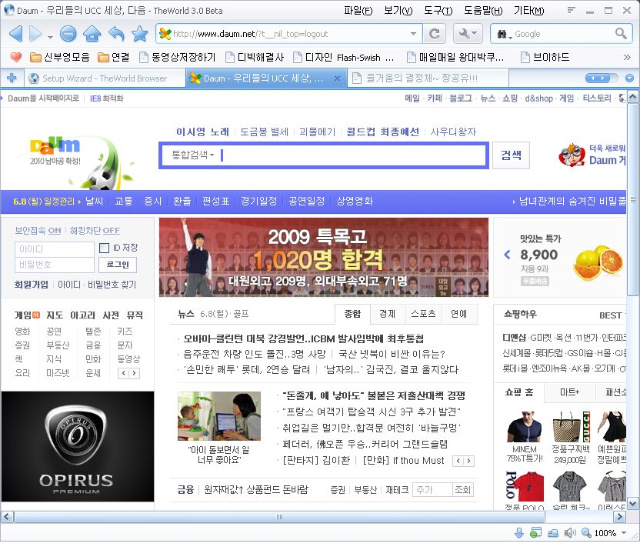This screenshot has width=640, height=542.
Task: Open 통합검색 search type dropdown
Action: [193, 155]
